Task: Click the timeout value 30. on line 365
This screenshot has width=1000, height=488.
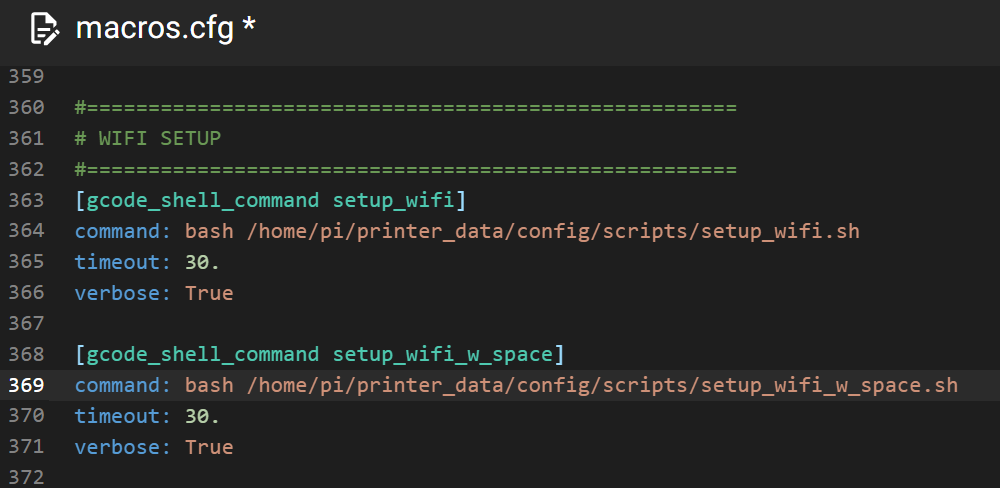Action: point(203,262)
